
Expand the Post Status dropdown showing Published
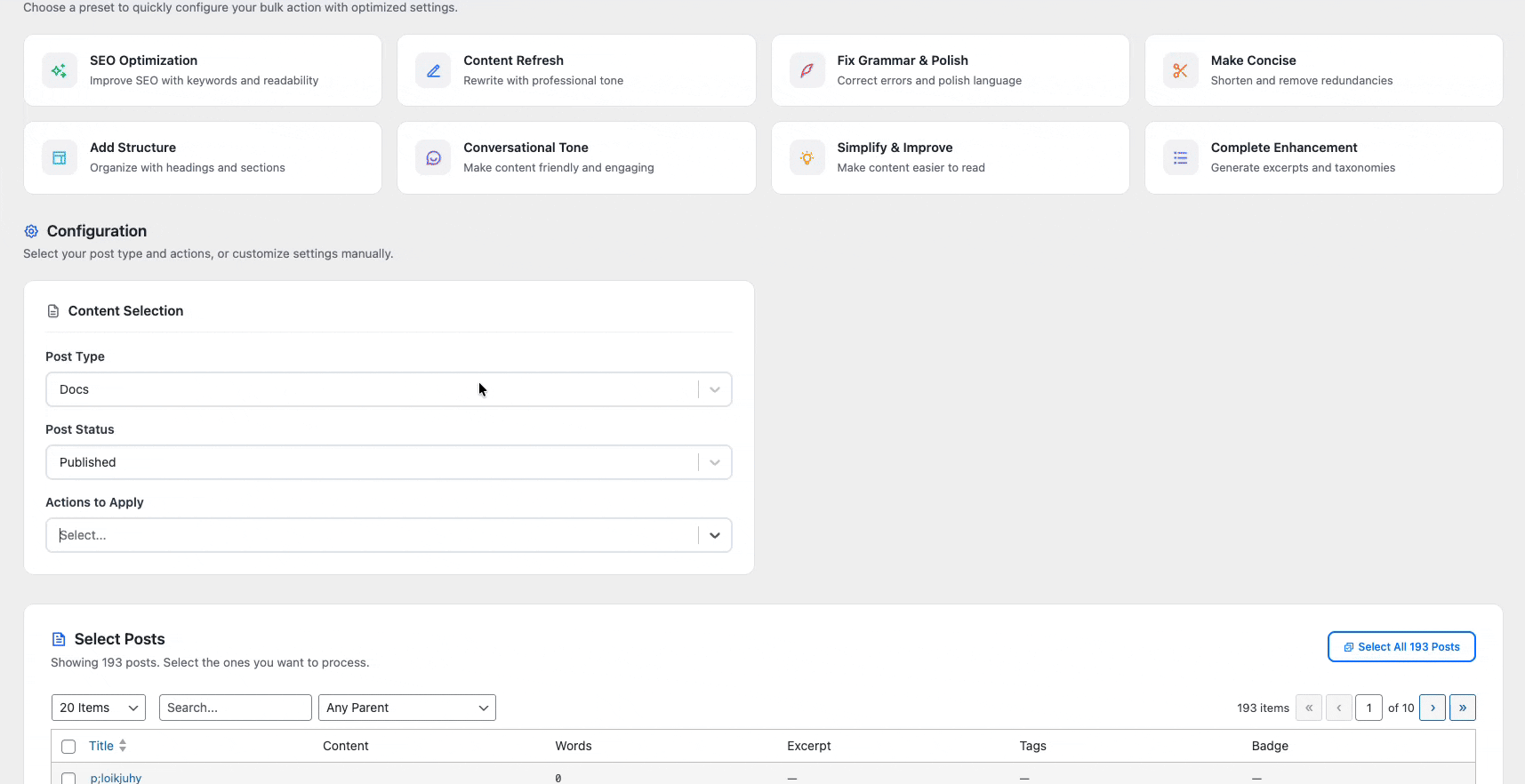pos(389,462)
